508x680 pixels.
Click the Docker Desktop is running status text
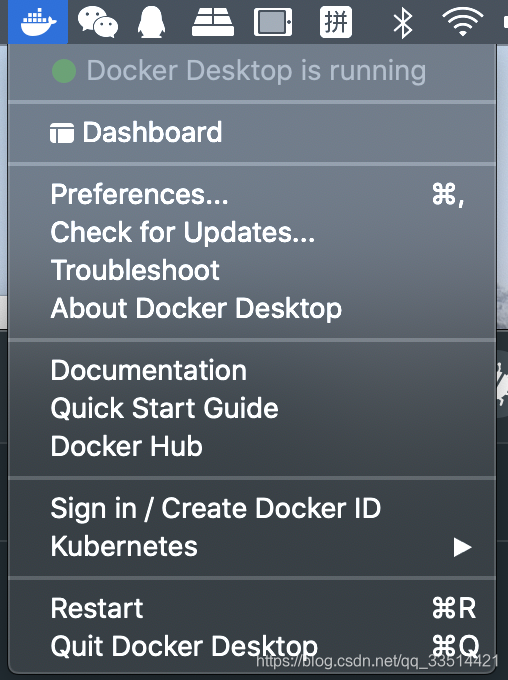(256, 71)
